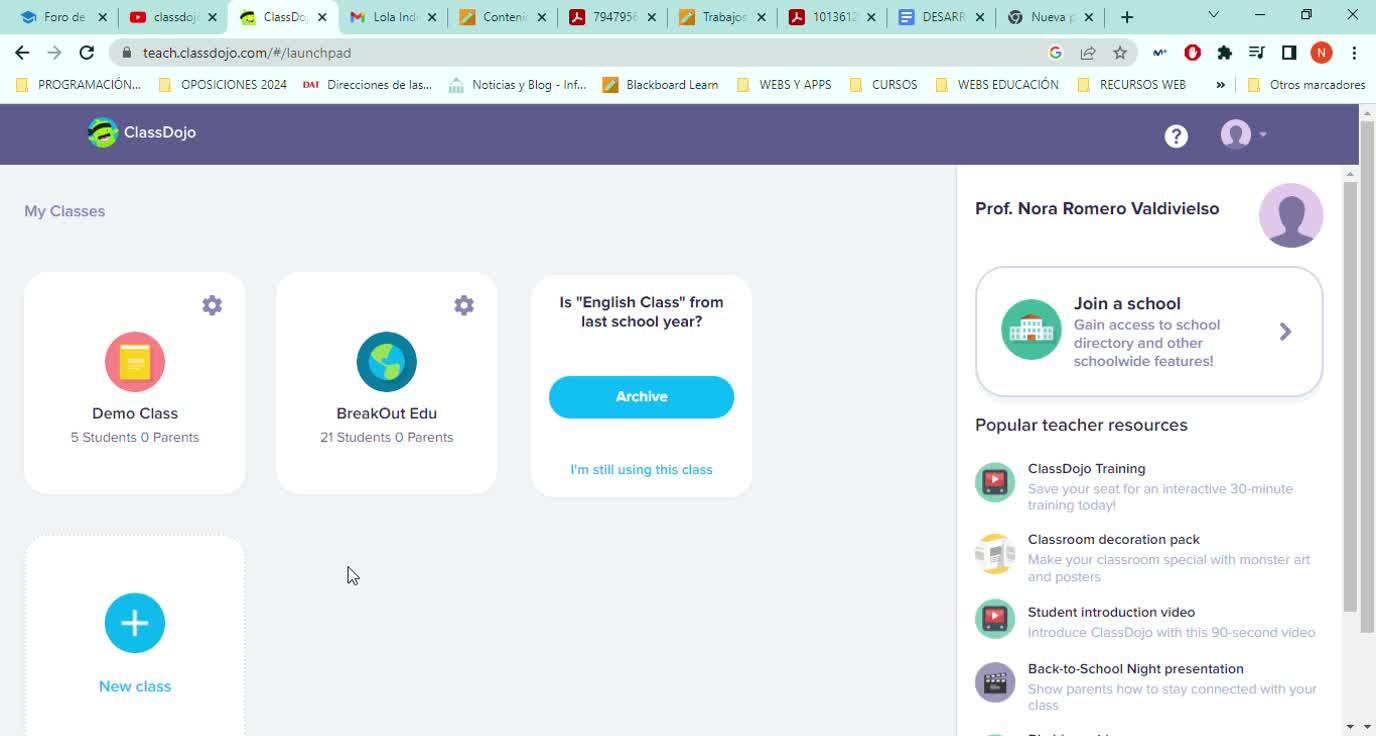
Task: Switch to the Nueva pestaña tab
Action: point(1052,17)
